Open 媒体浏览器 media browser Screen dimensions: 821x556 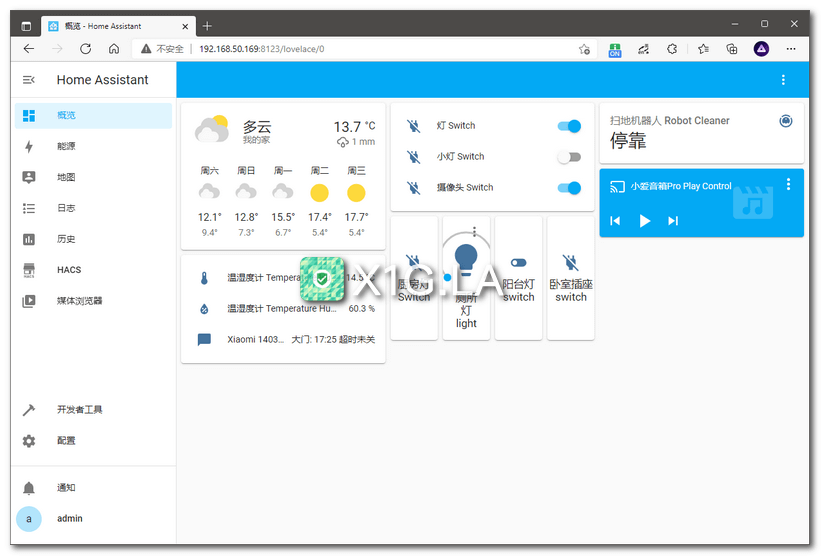pos(79,301)
